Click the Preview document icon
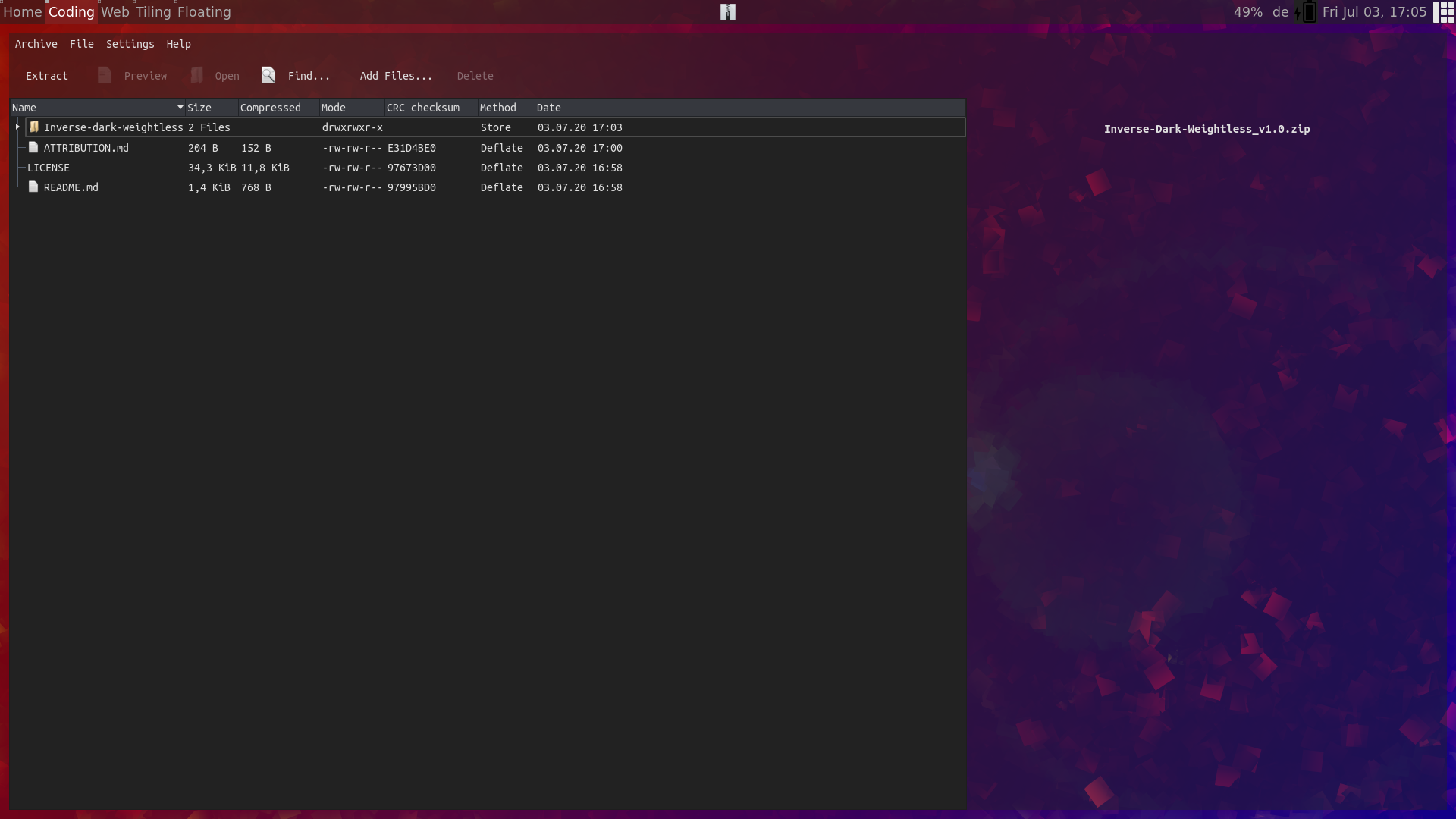This screenshot has height=819, width=1456. click(105, 75)
